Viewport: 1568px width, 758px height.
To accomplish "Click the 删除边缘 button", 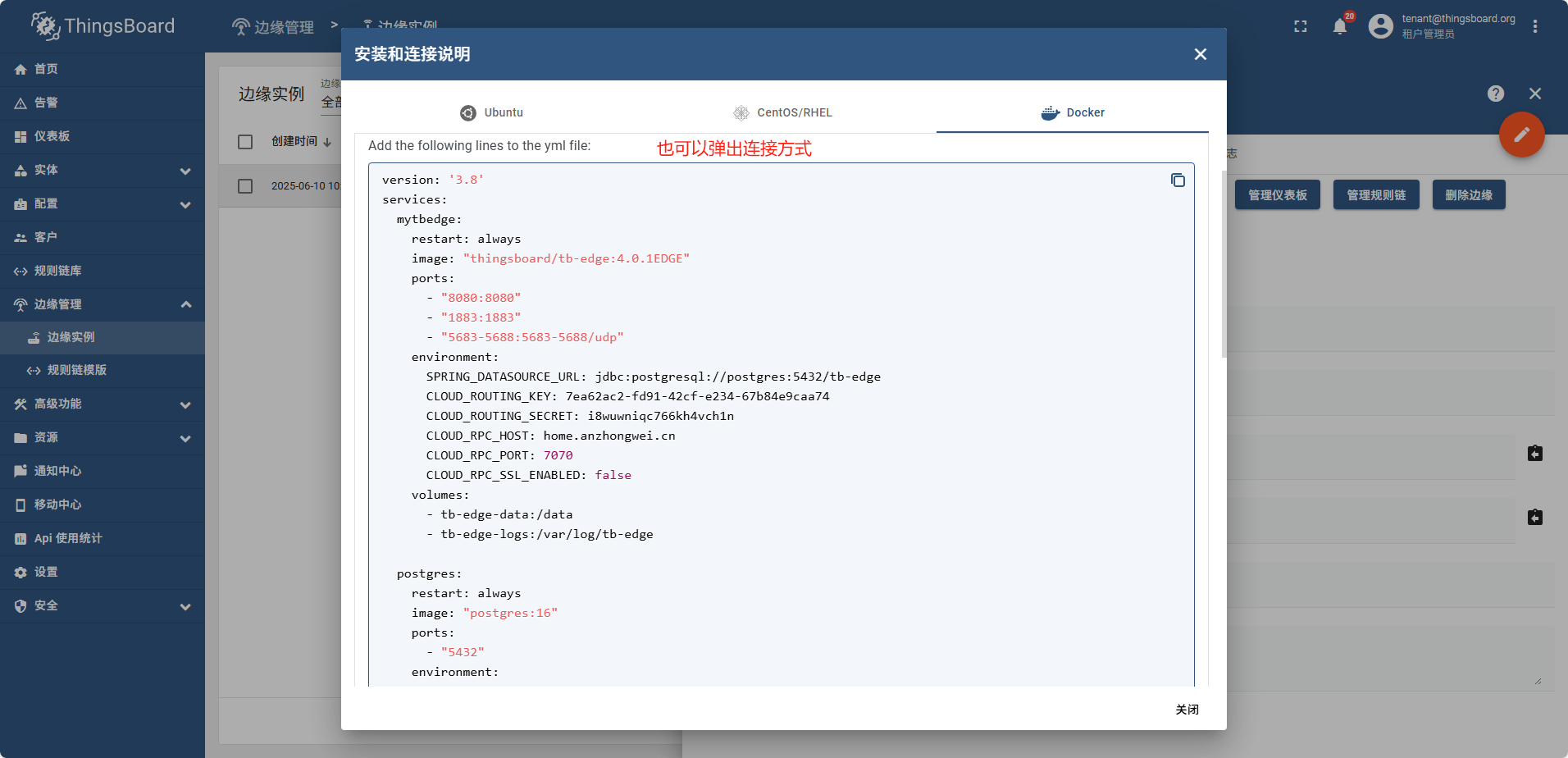I will (1468, 195).
